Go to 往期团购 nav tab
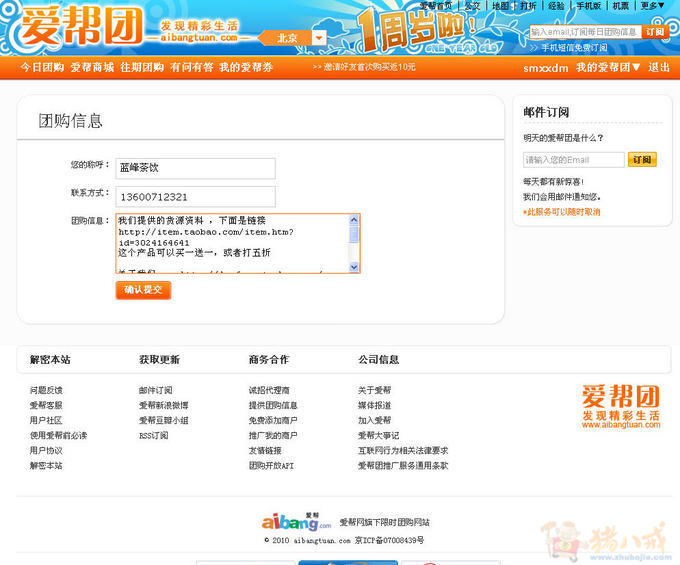The image size is (680, 565). (x=142, y=67)
